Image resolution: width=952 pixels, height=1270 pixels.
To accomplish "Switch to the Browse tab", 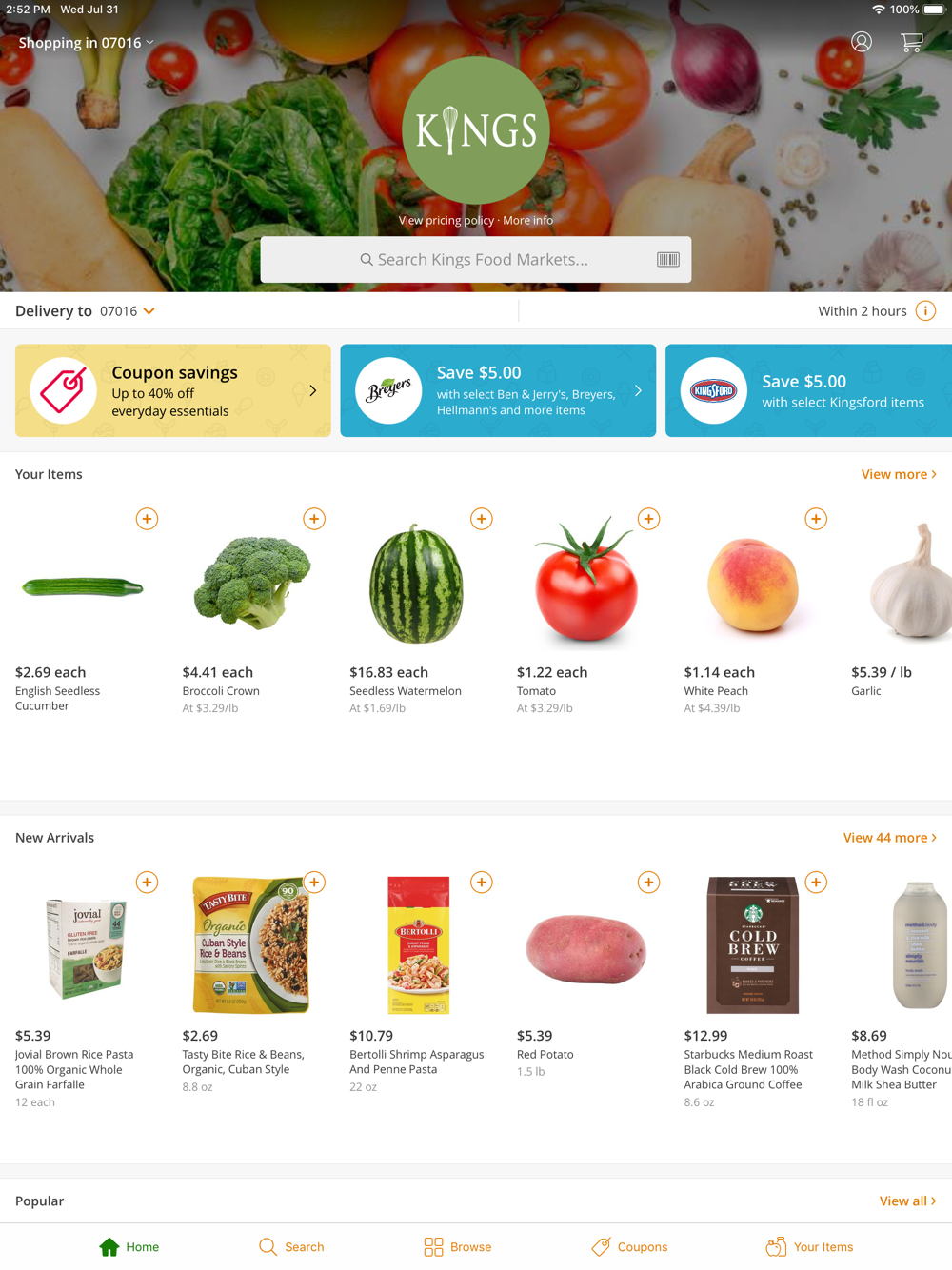I will pyautogui.click(x=458, y=1246).
